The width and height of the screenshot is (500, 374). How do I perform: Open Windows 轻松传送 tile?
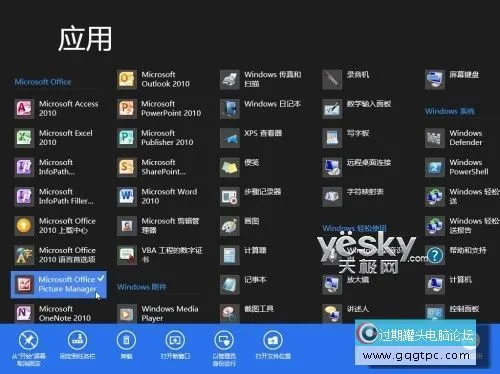(x=462, y=196)
